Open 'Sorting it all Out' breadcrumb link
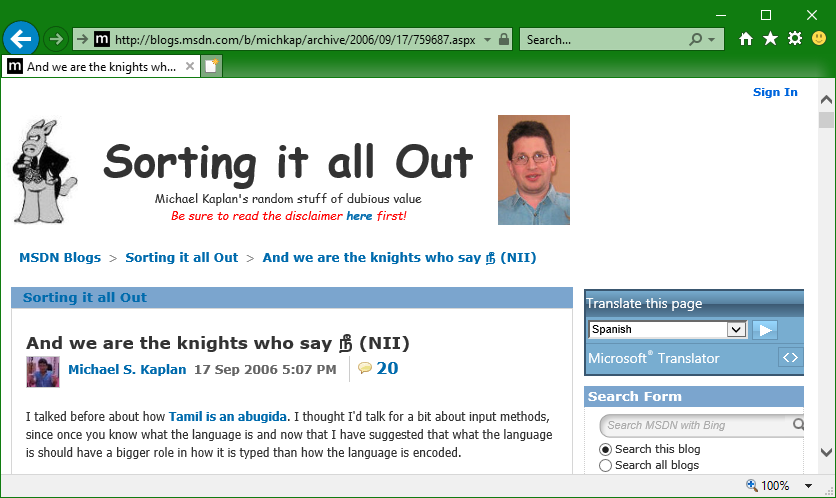 [x=182, y=258]
